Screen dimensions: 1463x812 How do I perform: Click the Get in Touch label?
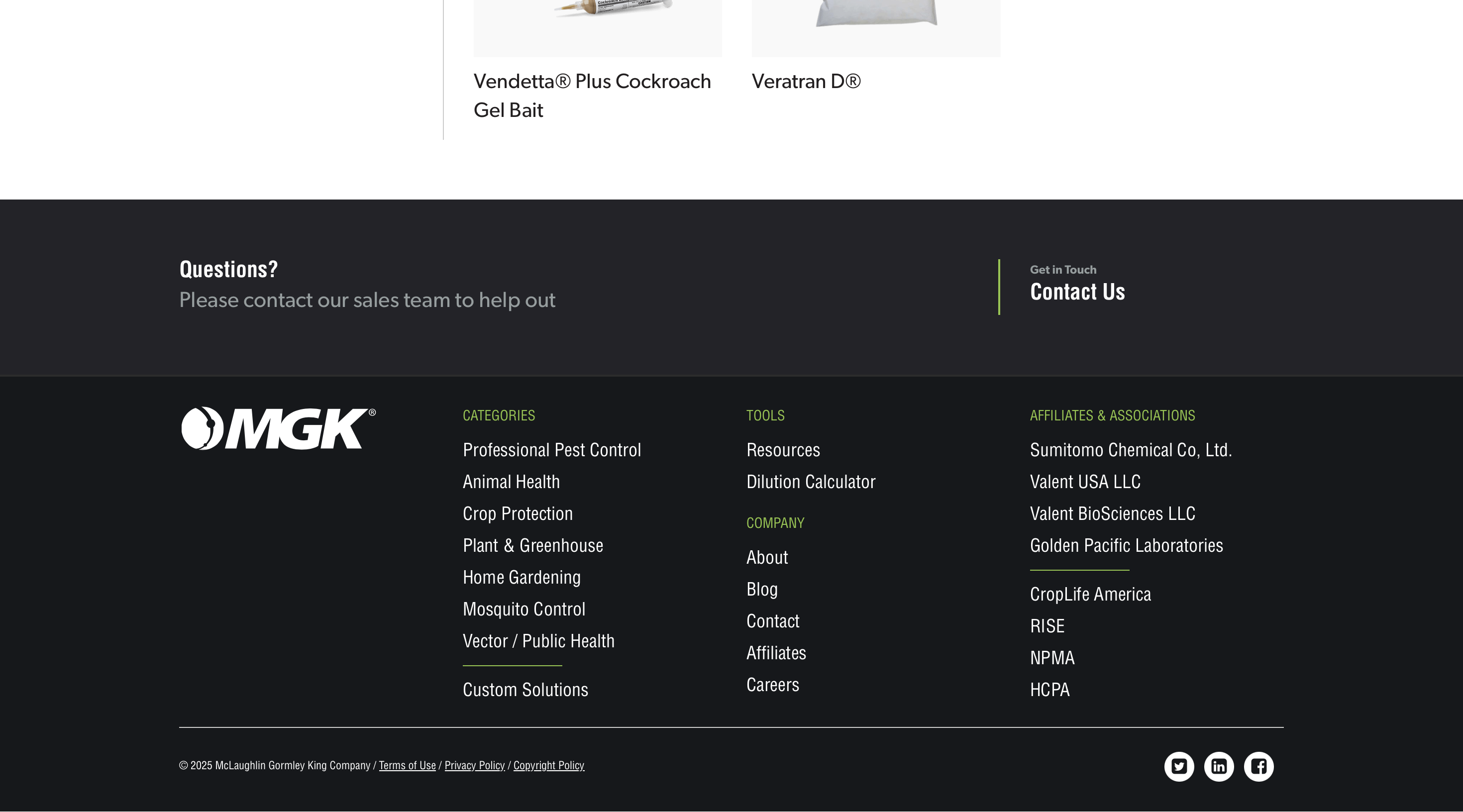1063,270
